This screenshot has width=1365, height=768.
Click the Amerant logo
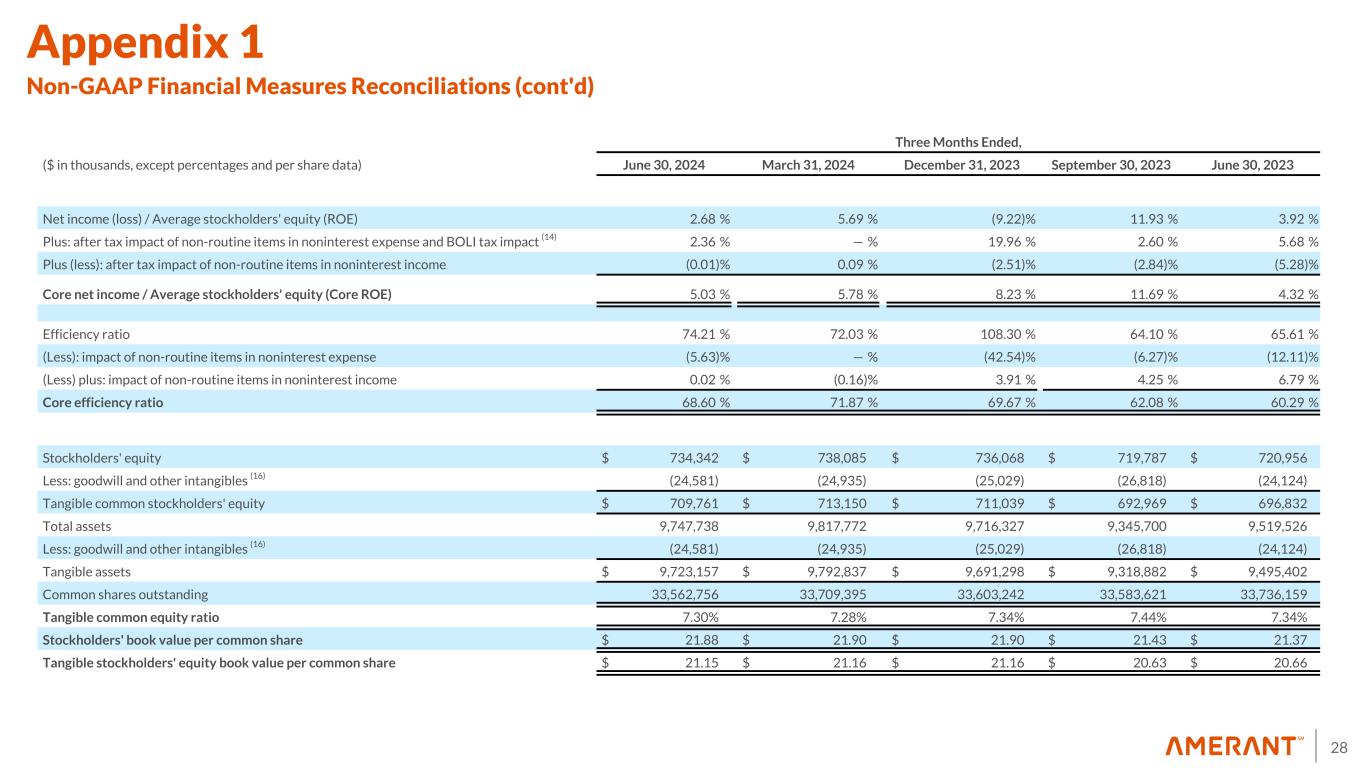pos(1235,746)
